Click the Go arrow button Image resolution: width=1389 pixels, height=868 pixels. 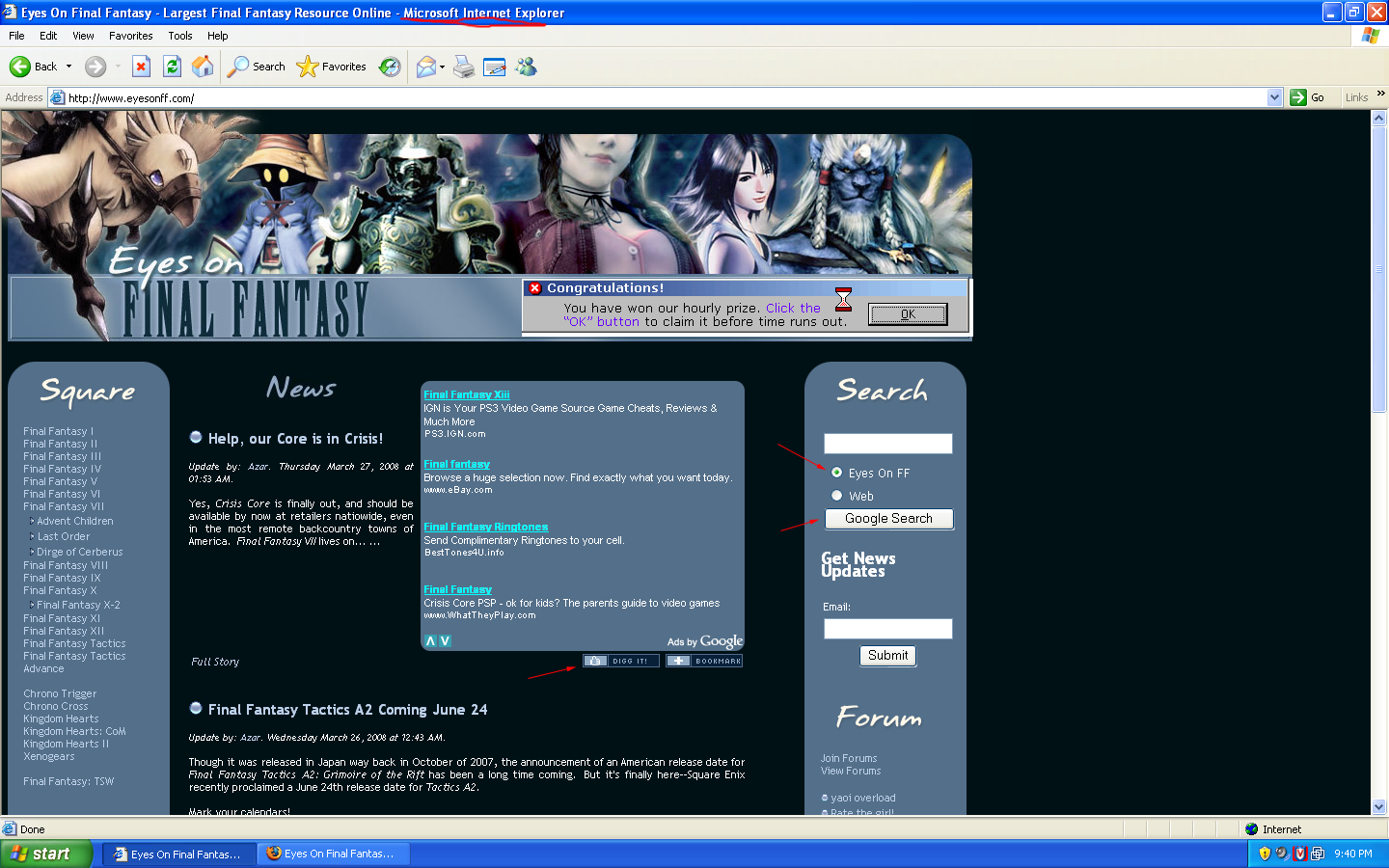(x=1308, y=97)
